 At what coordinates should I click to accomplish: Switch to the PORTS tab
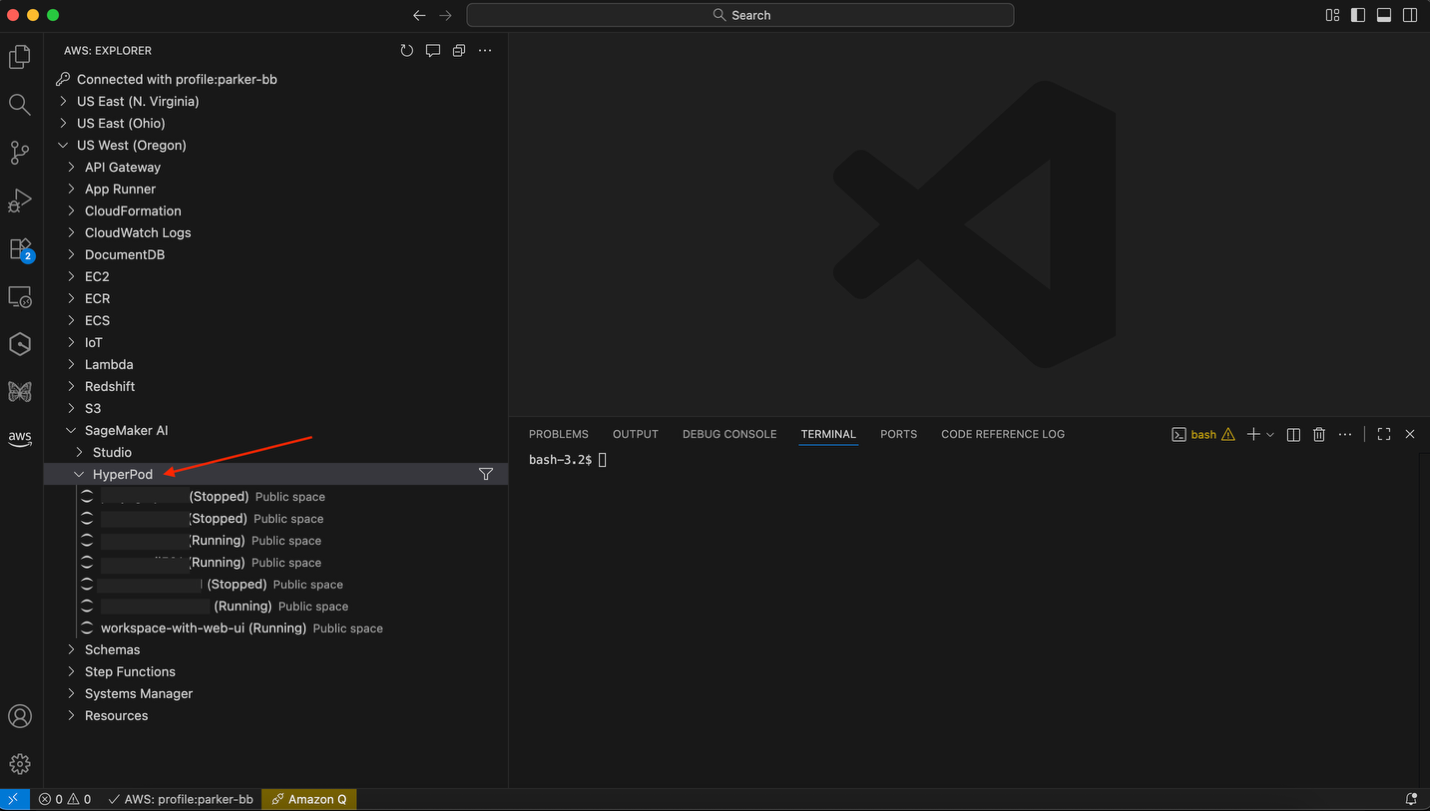click(x=898, y=434)
